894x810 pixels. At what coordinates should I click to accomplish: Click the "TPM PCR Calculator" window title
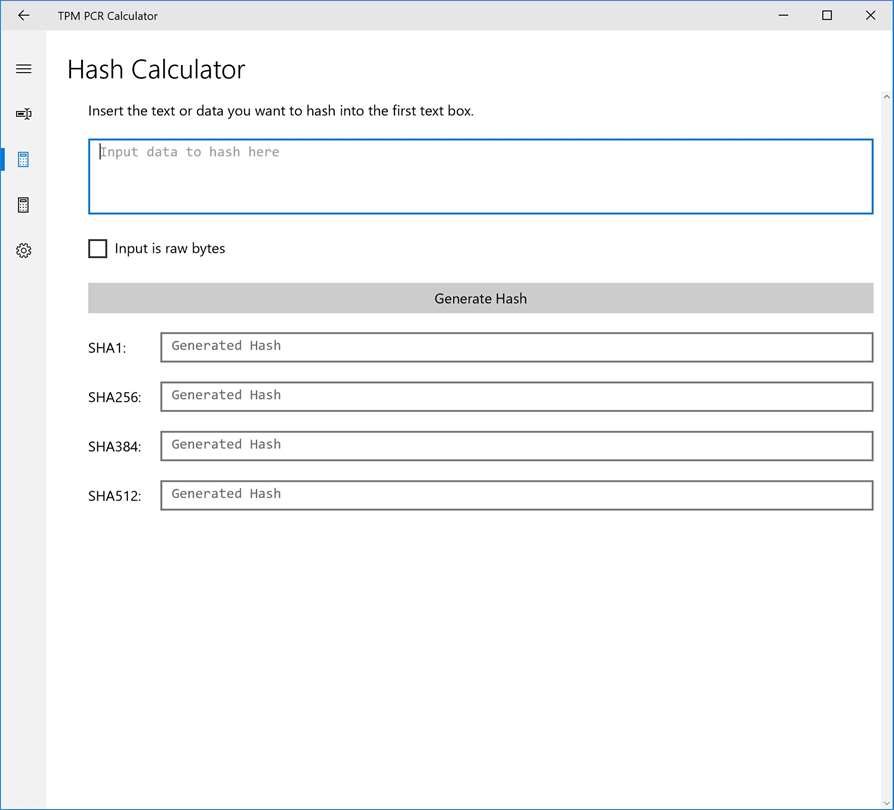point(108,16)
